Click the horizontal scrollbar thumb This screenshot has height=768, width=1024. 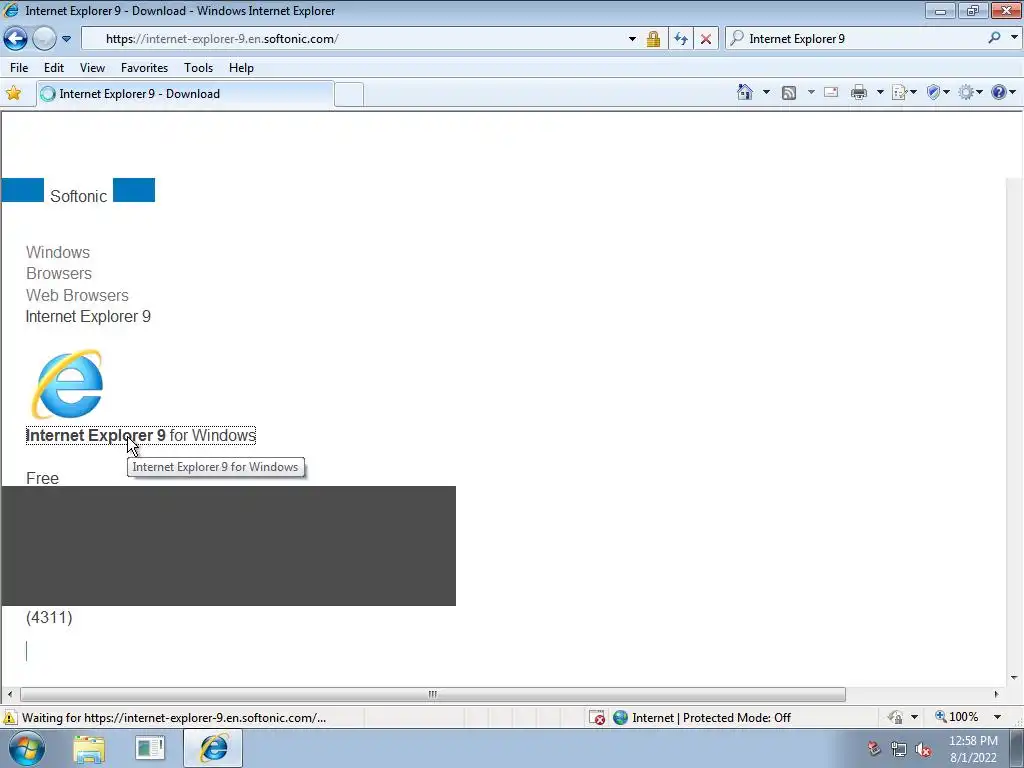click(x=432, y=694)
